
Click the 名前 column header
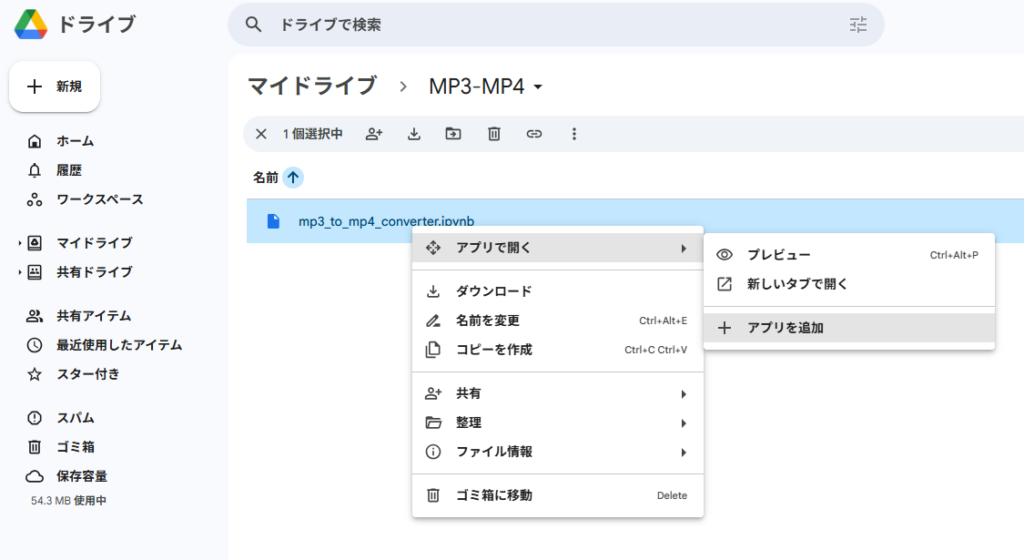coord(265,177)
